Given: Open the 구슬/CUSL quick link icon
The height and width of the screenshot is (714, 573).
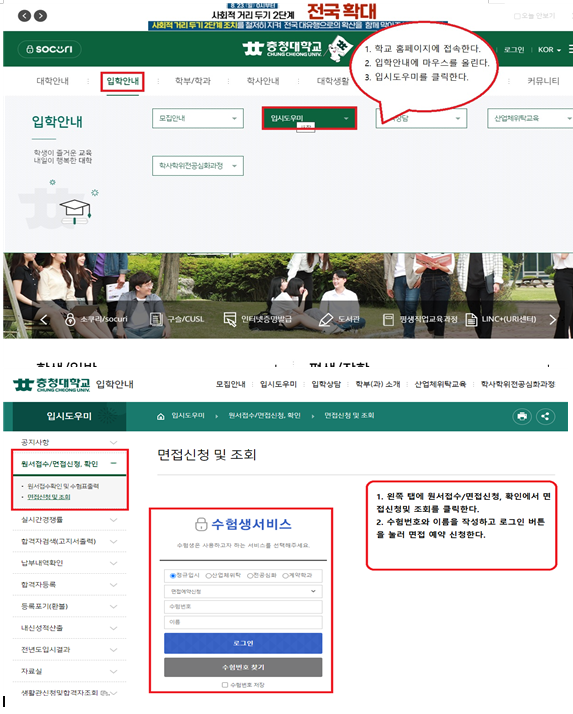Looking at the screenshot, I should [156, 319].
